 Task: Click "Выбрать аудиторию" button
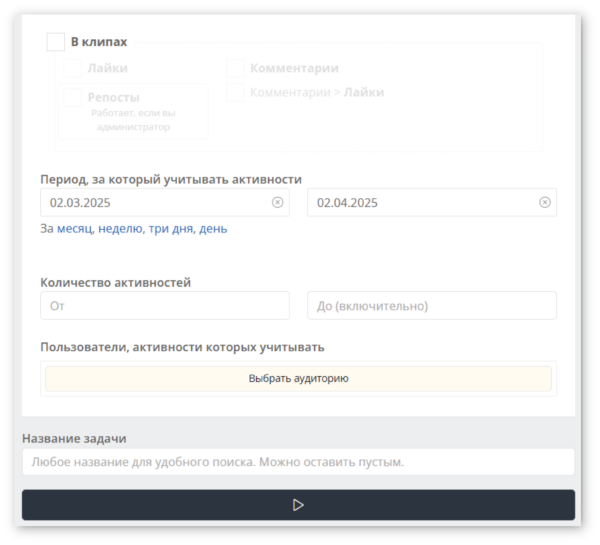point(298,379)
